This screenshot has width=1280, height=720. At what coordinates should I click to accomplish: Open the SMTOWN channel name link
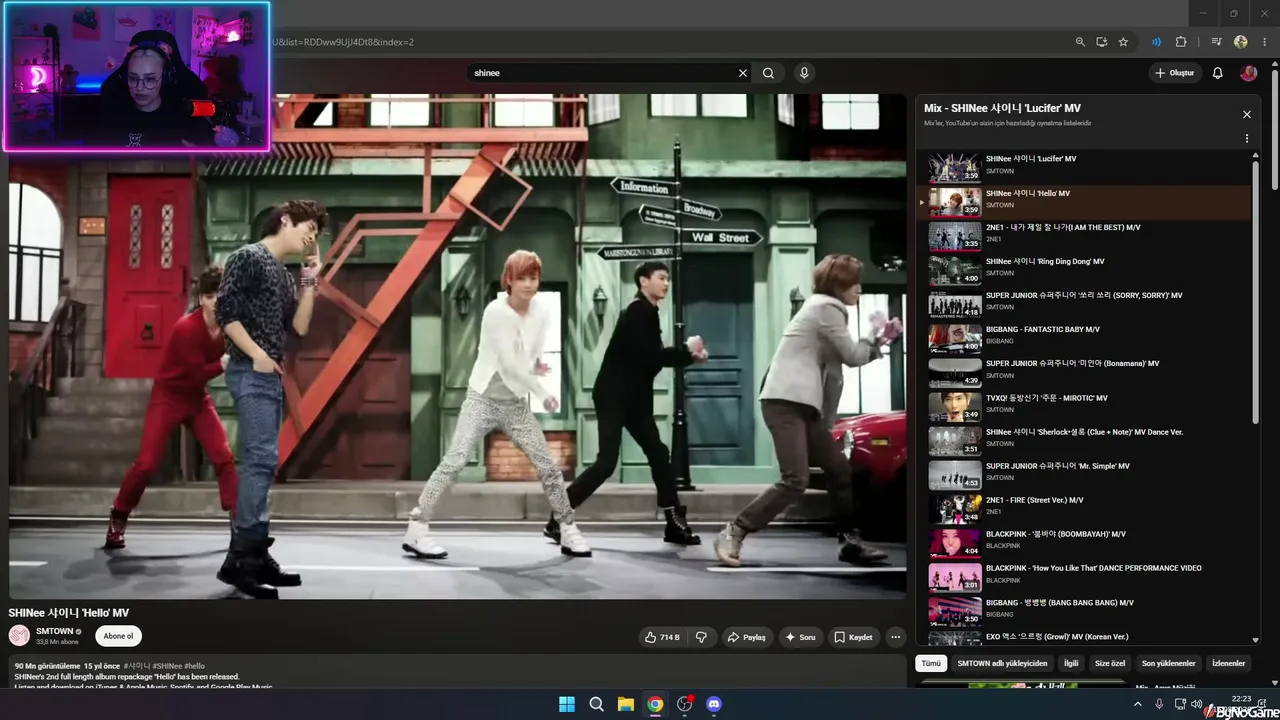(55, 632)
